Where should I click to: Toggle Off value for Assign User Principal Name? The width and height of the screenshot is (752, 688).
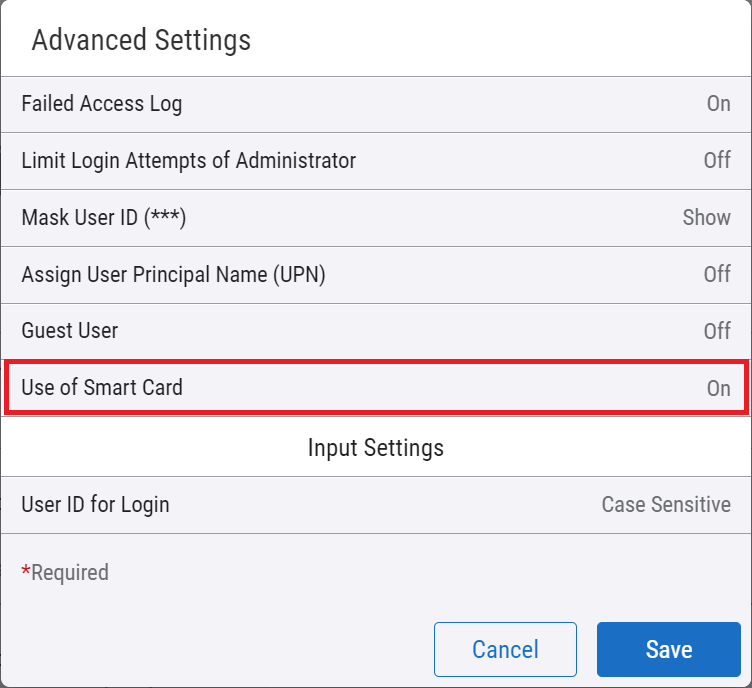click(x=716, y=275)
